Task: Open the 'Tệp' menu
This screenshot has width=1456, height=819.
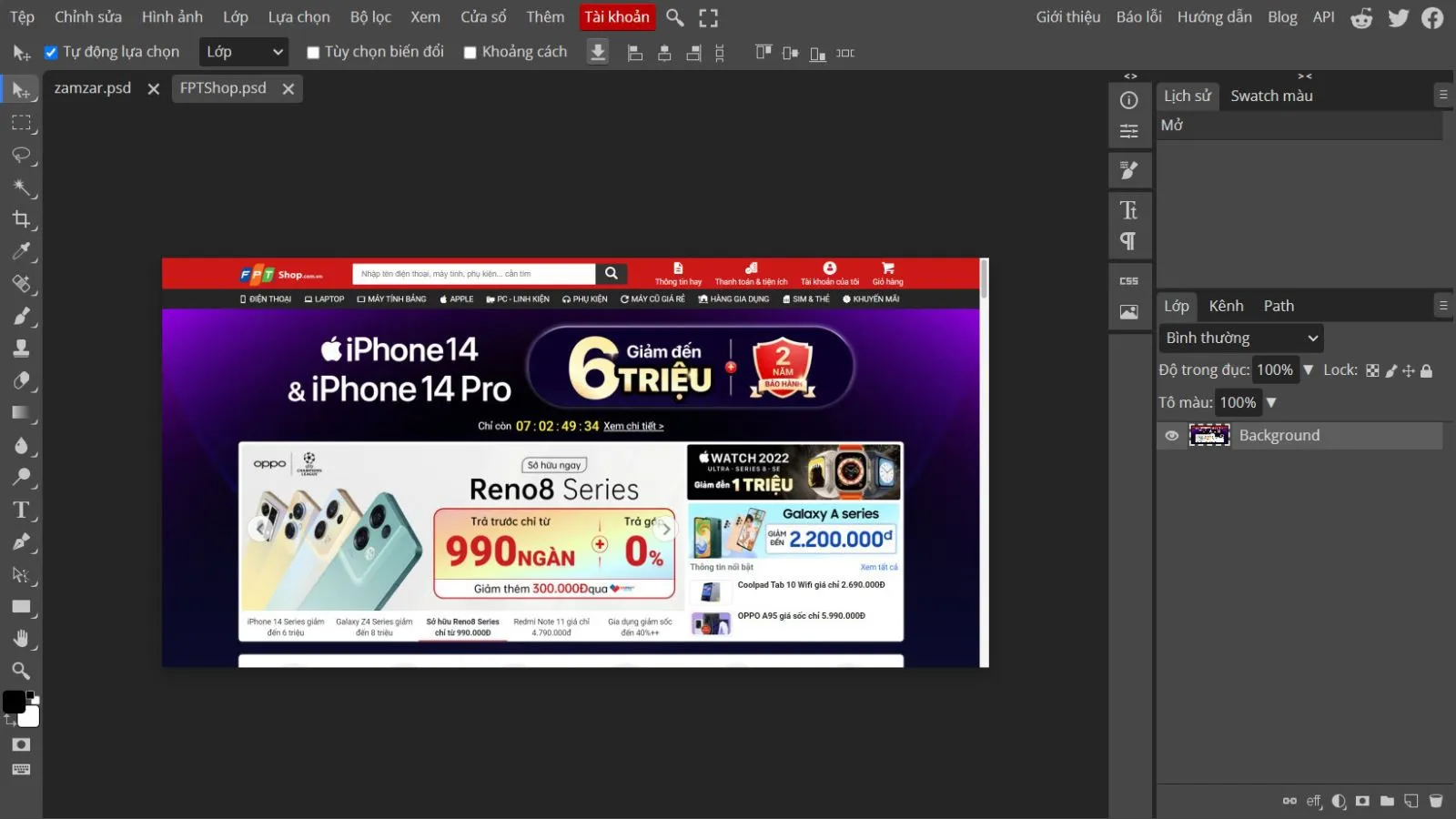Action: [x=22, y=17]
